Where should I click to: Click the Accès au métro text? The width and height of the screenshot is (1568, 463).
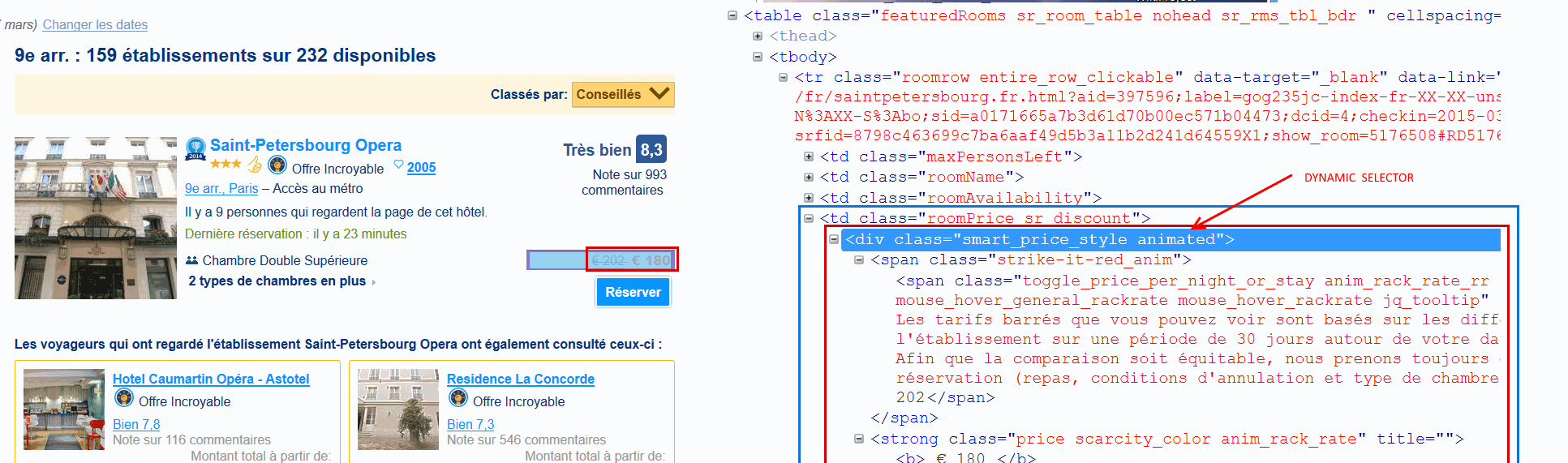click(318, 188)
